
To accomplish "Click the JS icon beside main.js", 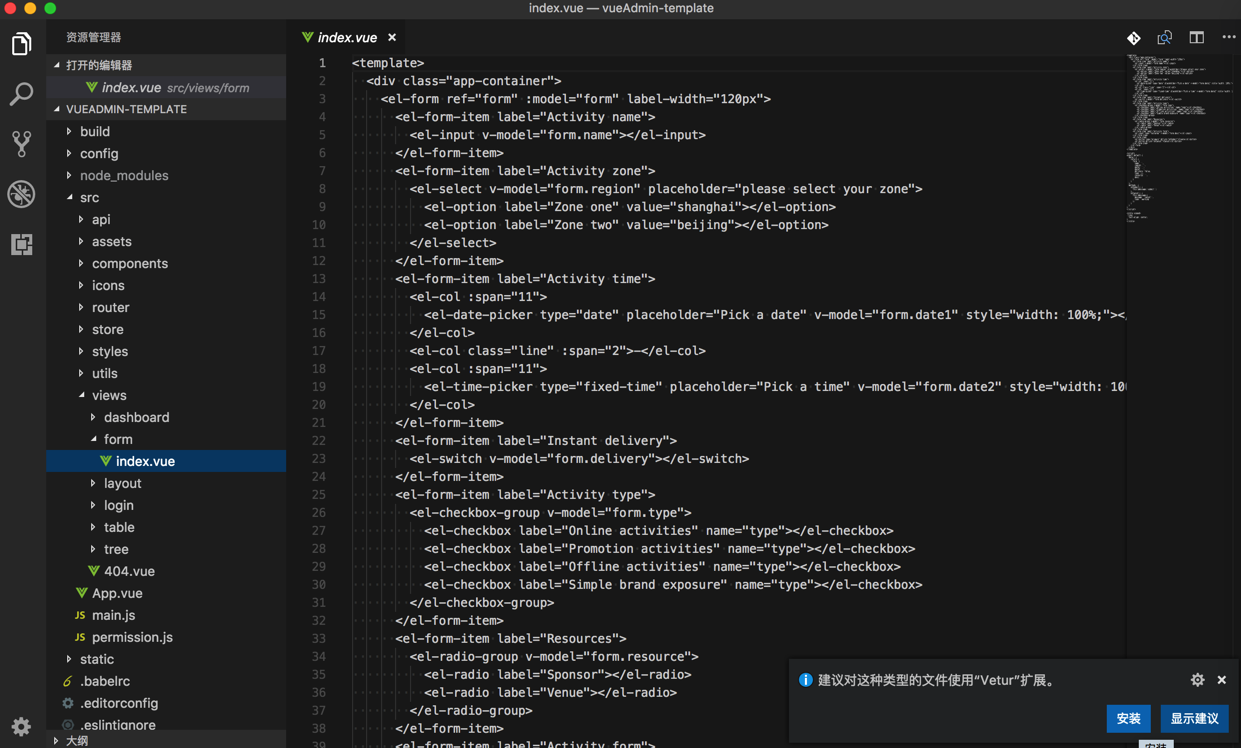I will point(80,615).
